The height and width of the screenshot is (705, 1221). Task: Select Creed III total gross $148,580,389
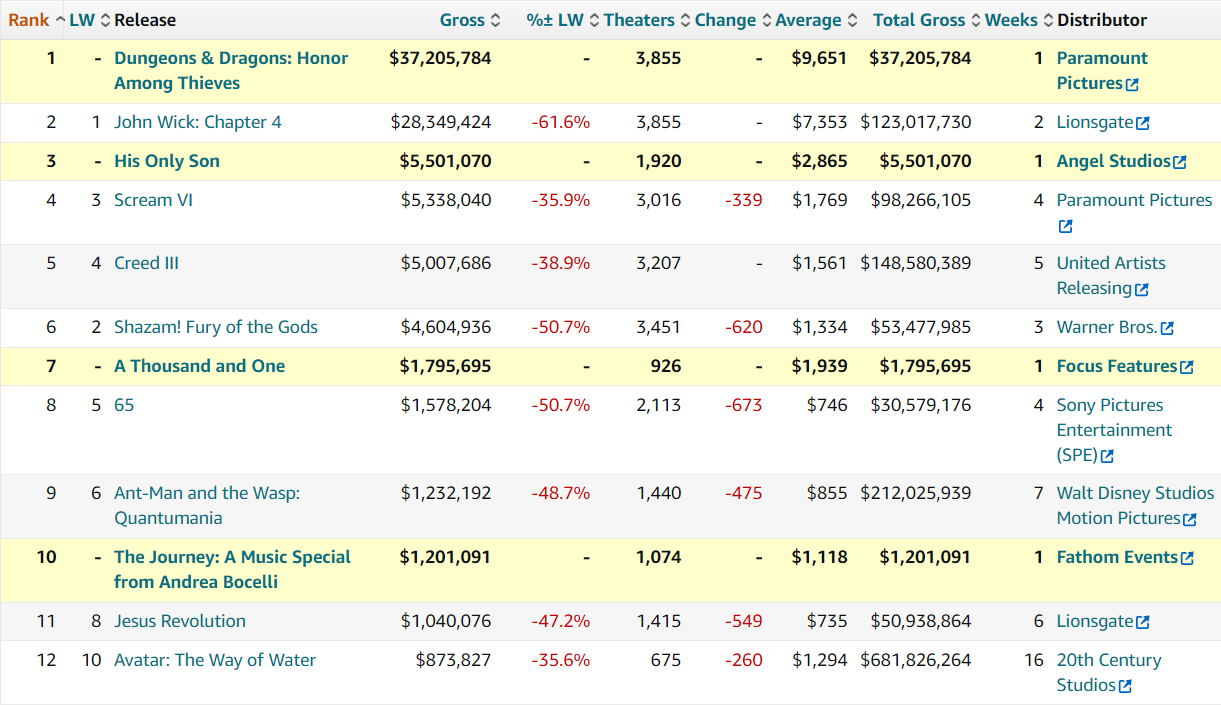(x=916, y=263)
